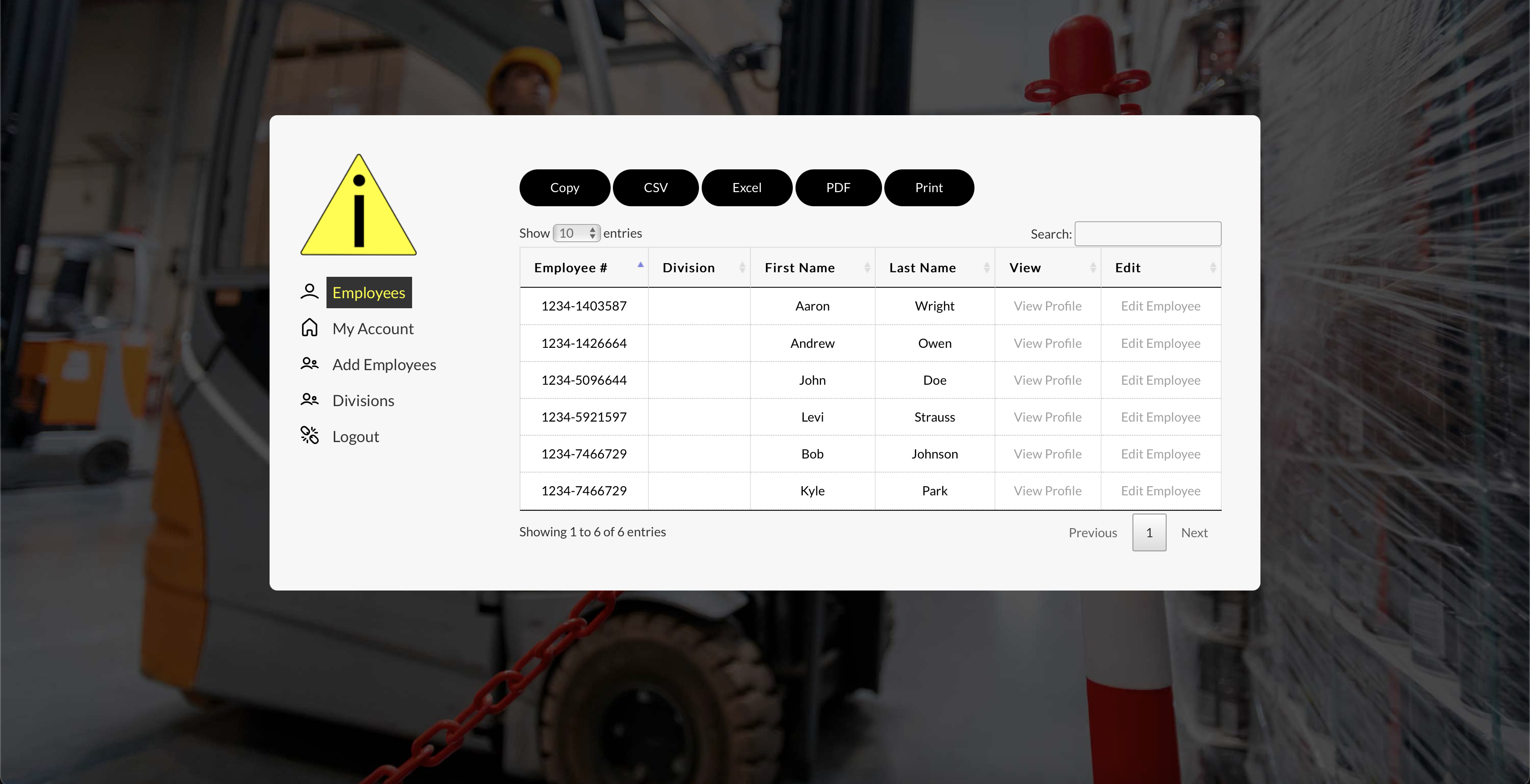Click the Logout icon in sidebar
Viewport: 1530px width, 784px height.
point(310,435)
